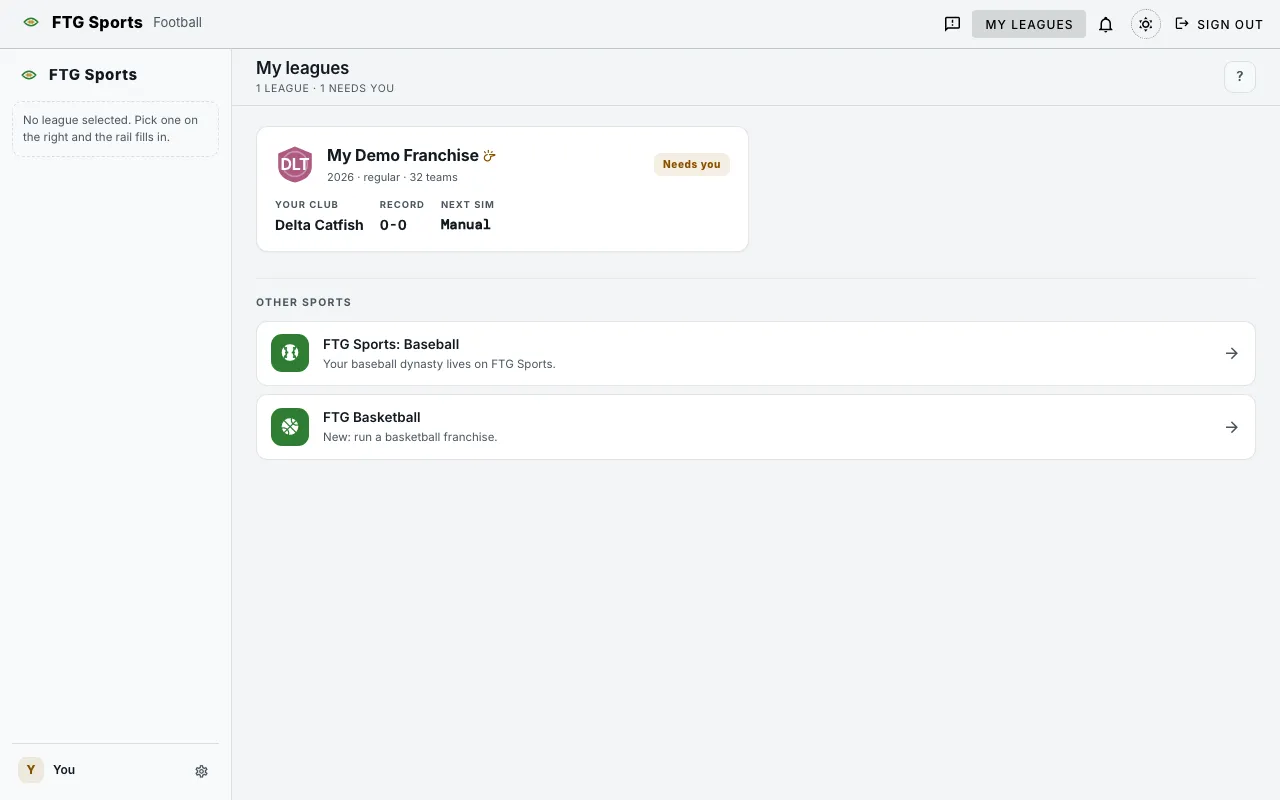Screen dimensions: 1280x800
Task: Click the No league selected notice
Action: (115, 129)
